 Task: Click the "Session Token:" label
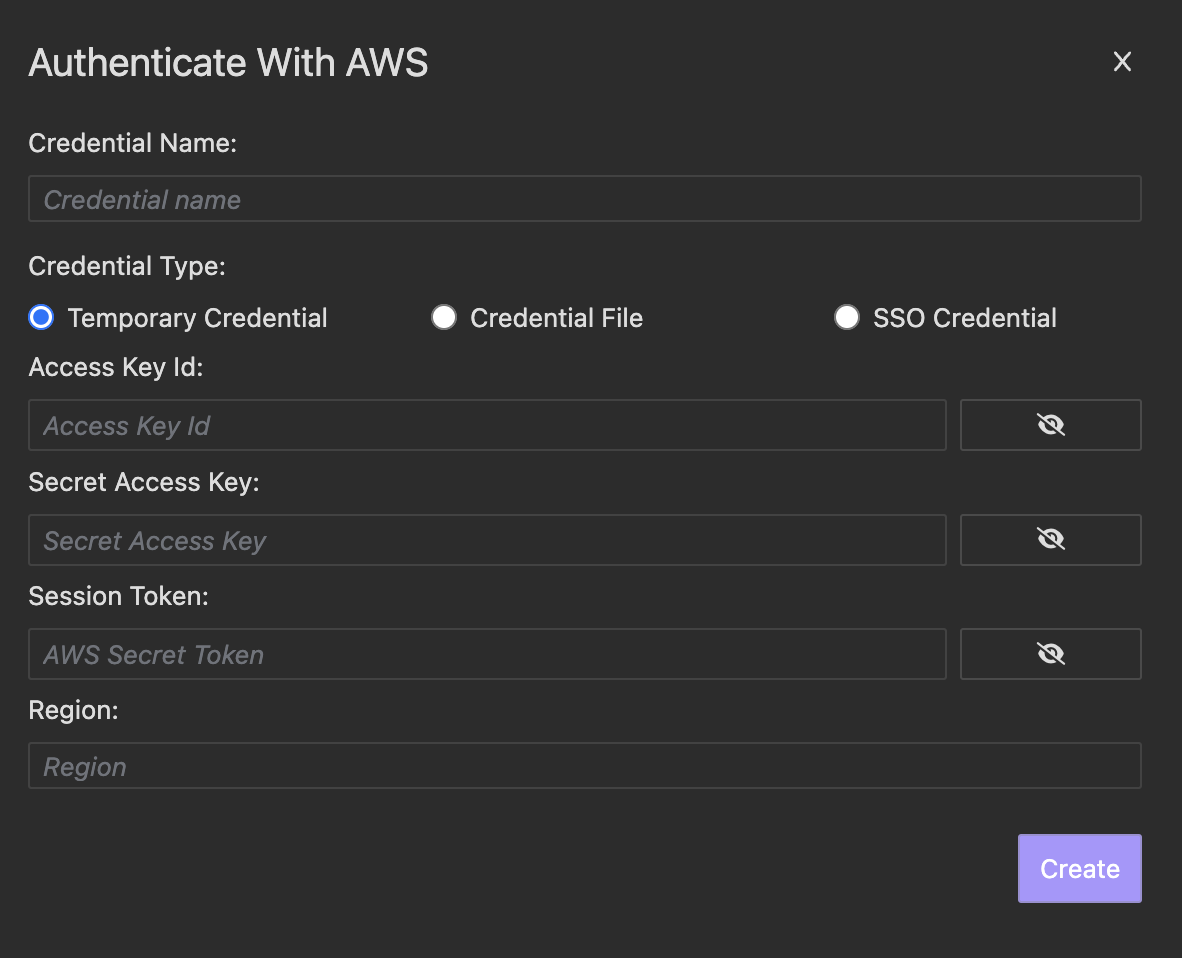coord(118,596)
